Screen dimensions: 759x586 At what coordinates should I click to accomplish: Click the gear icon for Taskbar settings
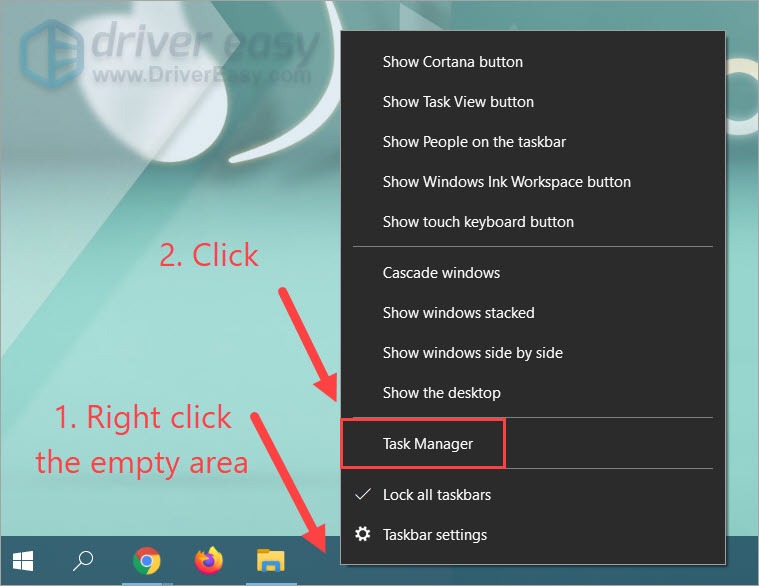[x=361, y=535]
